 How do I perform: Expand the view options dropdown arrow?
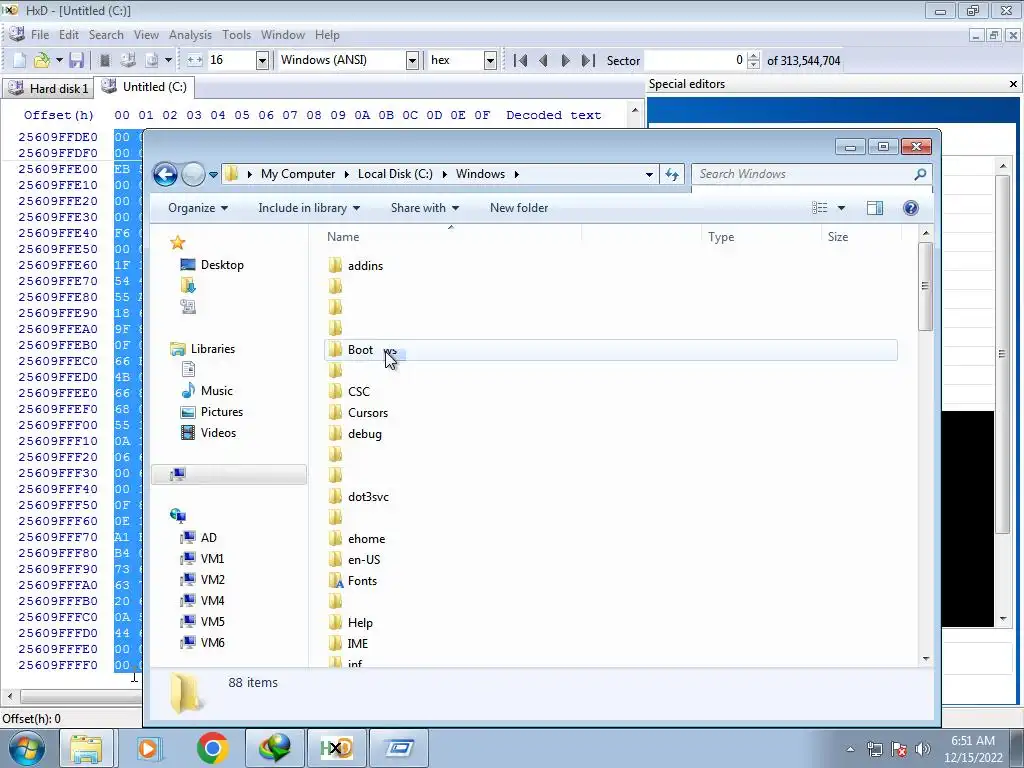(x=841, y=208)
